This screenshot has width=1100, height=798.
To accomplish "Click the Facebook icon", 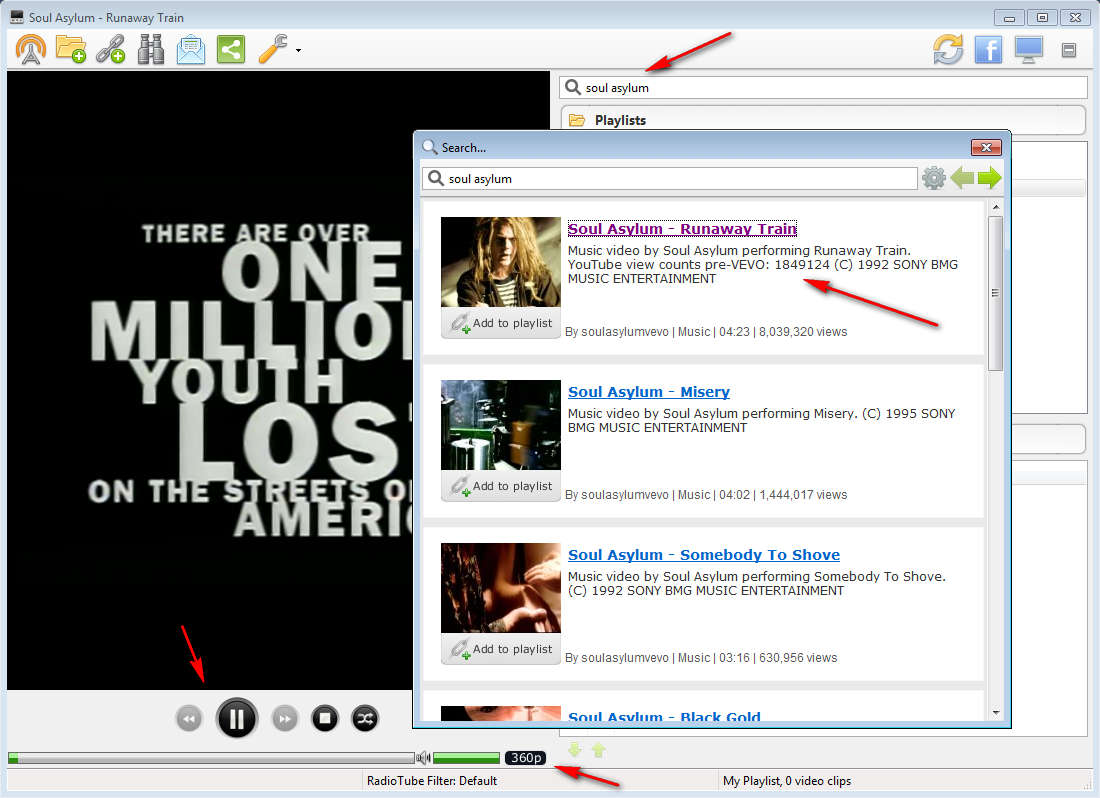I will (988, 49).
